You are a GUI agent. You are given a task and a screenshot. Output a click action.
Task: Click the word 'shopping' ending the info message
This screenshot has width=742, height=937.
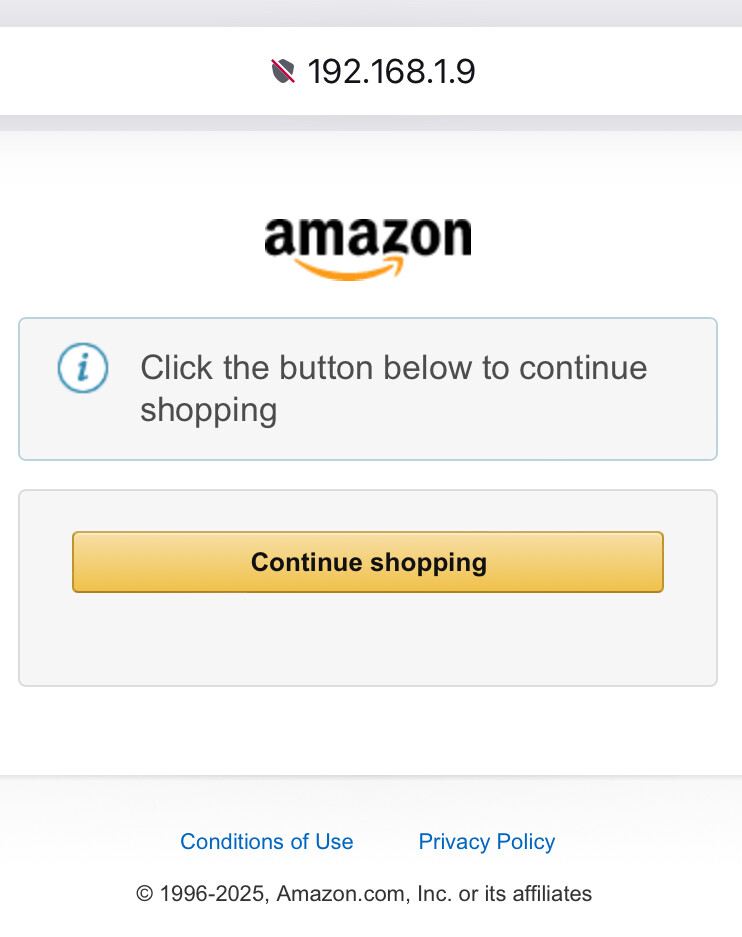(x=208, y=410)
